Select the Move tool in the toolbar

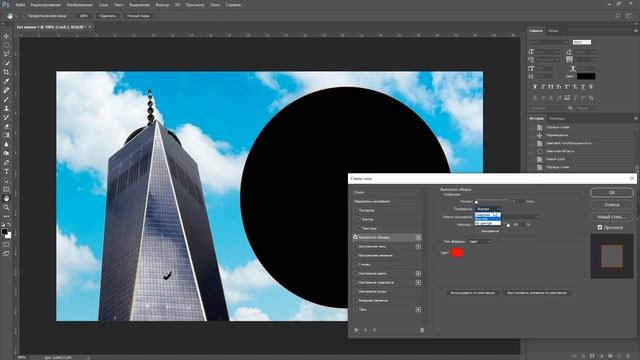point(6,36)
